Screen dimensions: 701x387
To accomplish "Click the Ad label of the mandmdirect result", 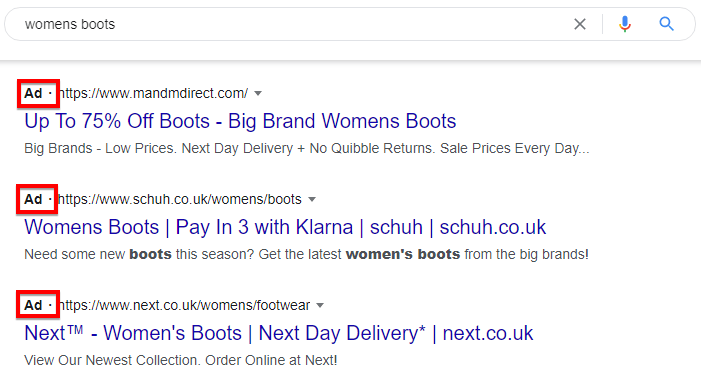I will (33, 93).
